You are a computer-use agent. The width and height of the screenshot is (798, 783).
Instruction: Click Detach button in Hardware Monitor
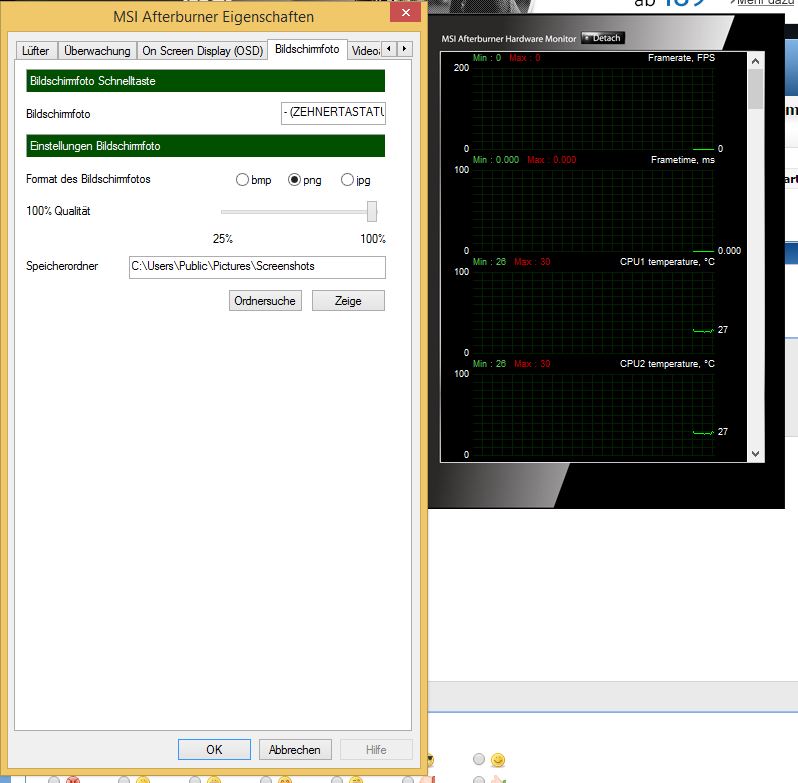[603, 38]
